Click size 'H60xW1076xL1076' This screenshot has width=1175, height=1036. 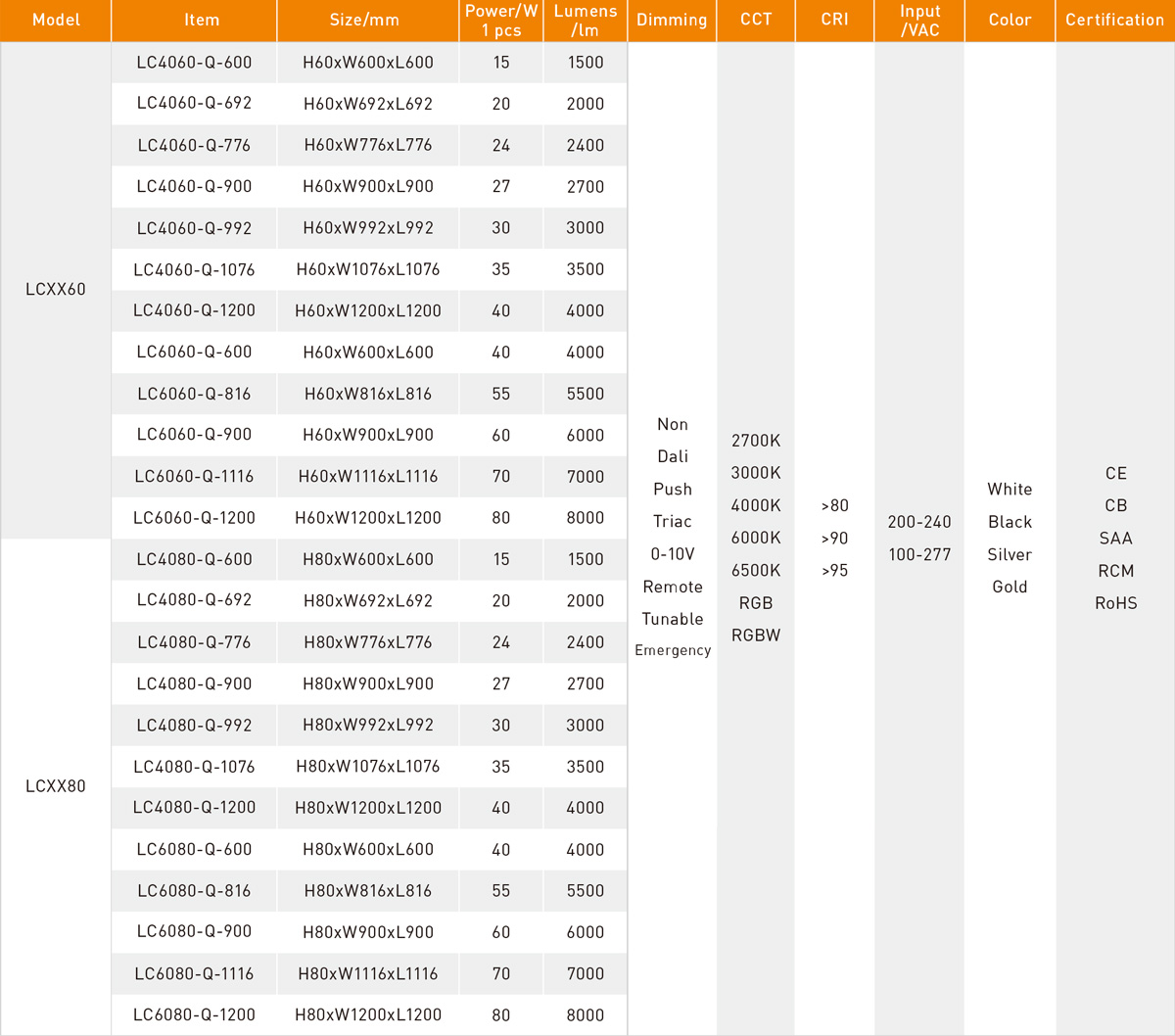[368, 269]
